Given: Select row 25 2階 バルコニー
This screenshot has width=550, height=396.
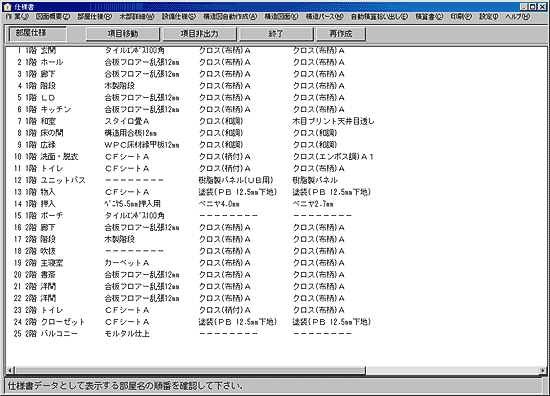Looking at the screenshot, I should click(x=182, y=334).
